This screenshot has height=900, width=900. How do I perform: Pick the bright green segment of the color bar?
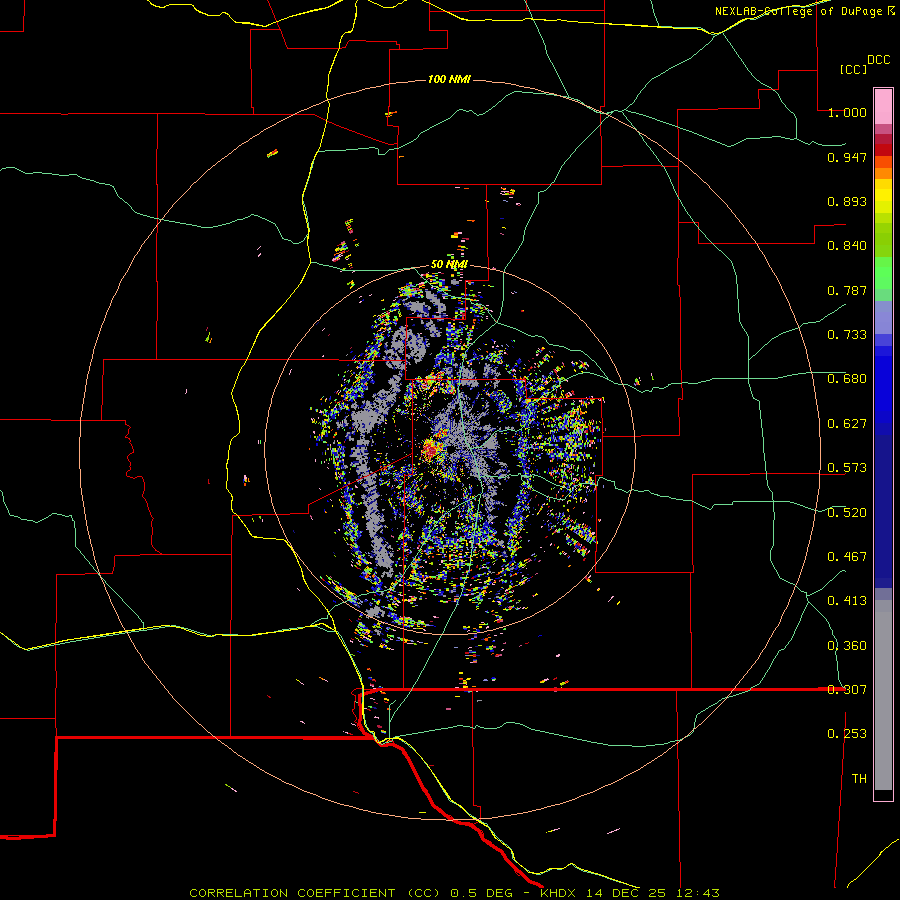pyautogui.click(x=883, y=273)
